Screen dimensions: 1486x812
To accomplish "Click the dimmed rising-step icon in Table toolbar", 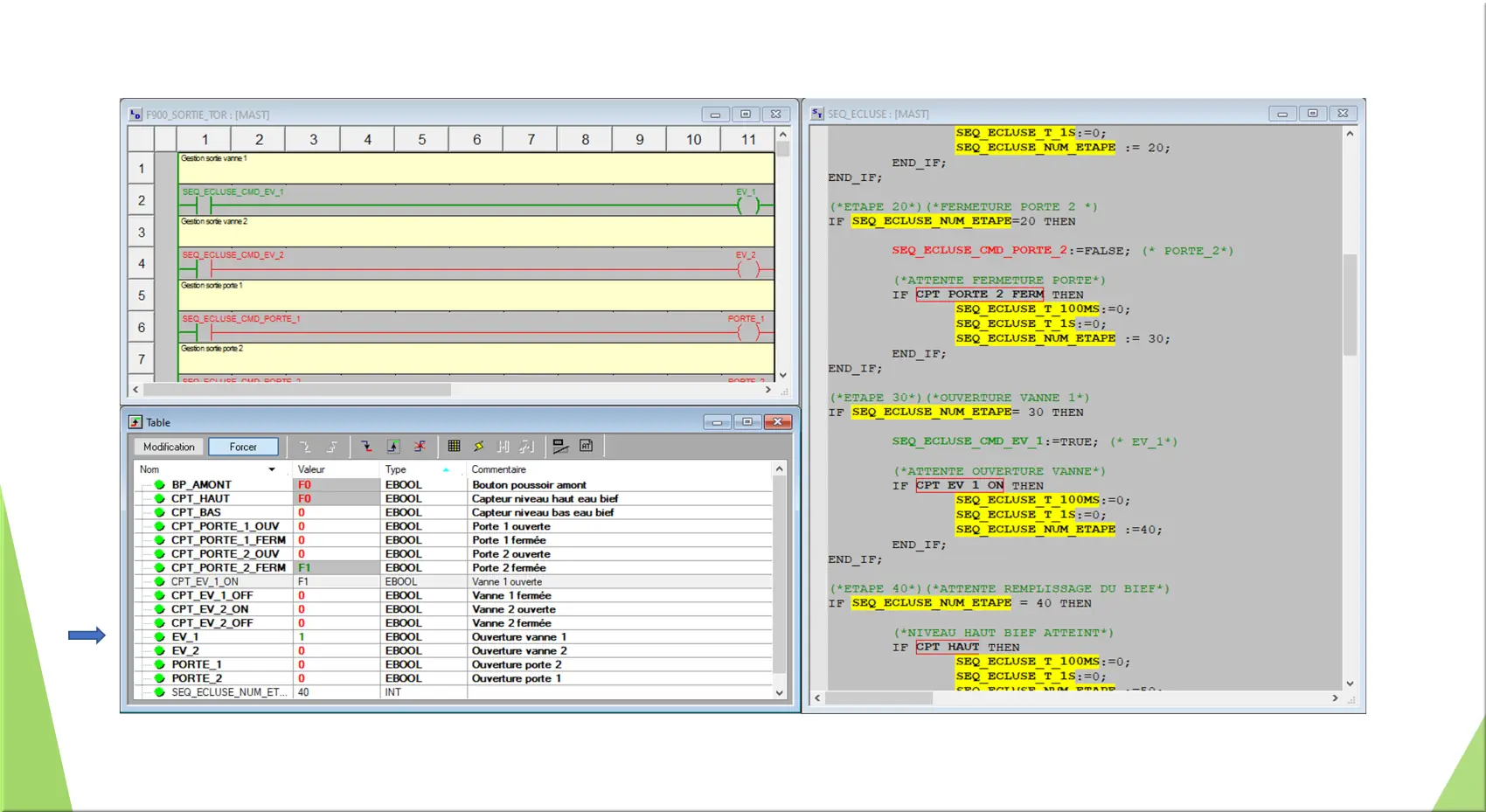I will pos(331,447).
